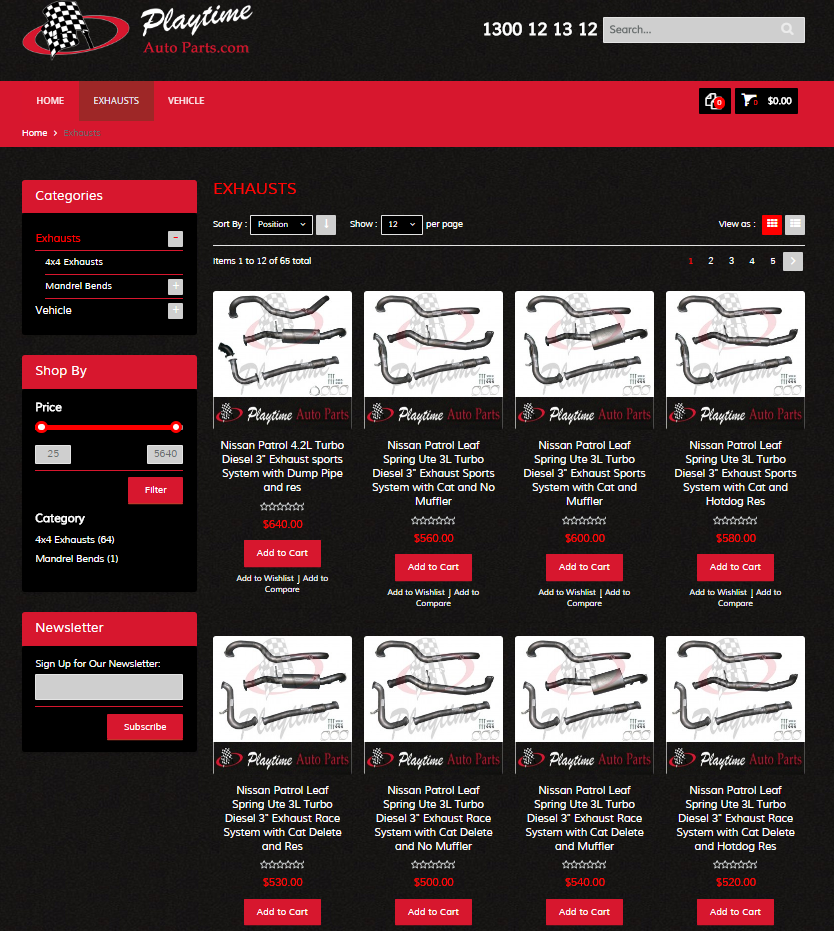The image size is (834, 931).
Task: Add the $530.00 exhaust to cart
Action: [x=283, y=912]
